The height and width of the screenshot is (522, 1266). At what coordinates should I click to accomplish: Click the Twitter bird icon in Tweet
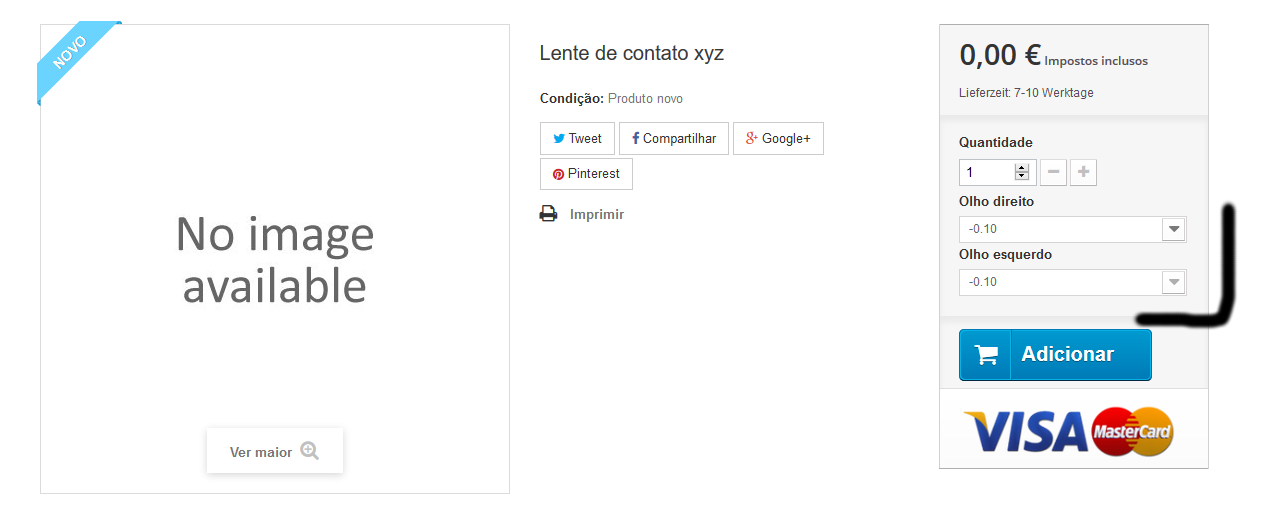coord(559,139)
